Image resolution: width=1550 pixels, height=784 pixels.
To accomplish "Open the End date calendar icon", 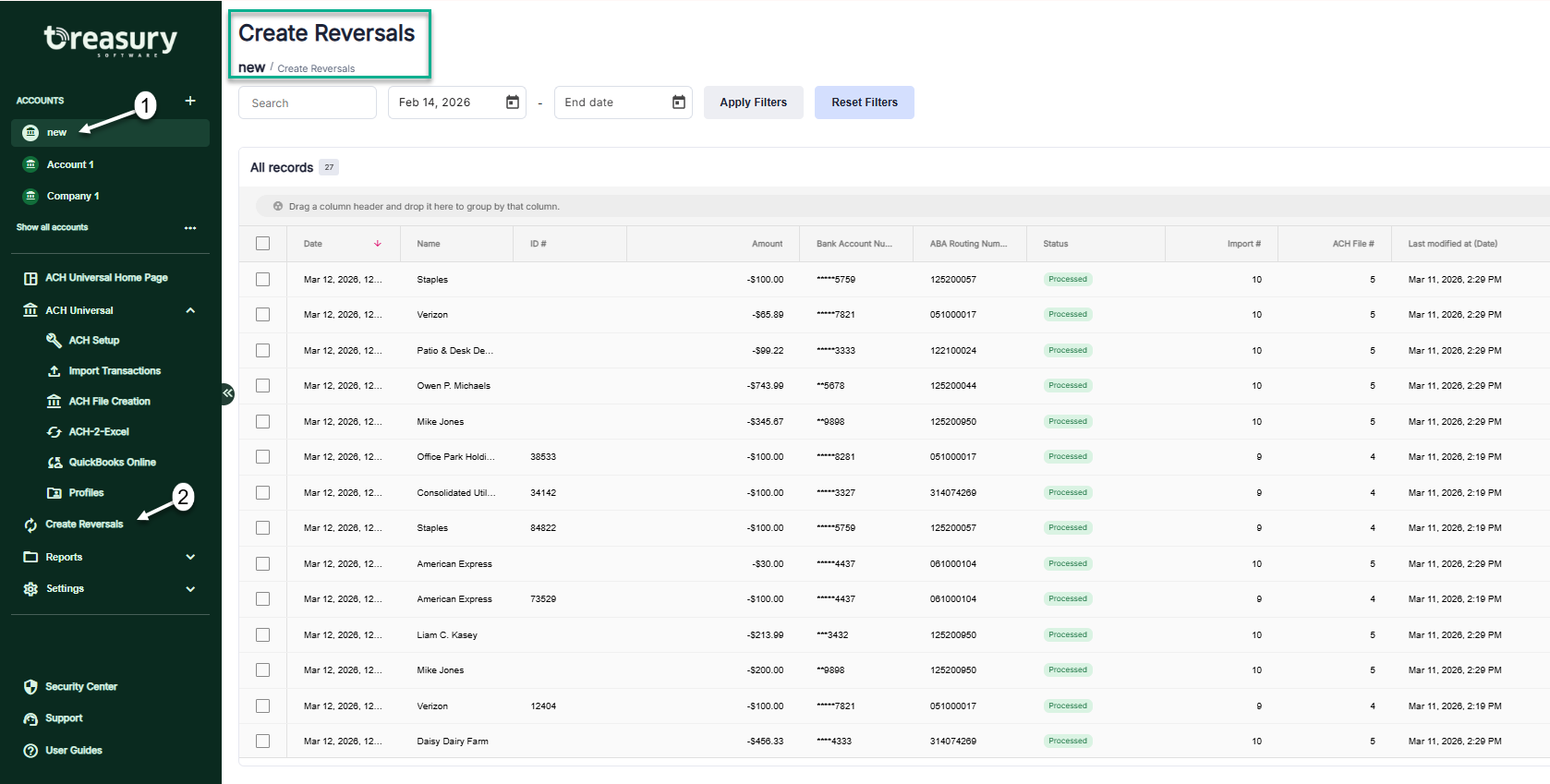I will point(679,103).
